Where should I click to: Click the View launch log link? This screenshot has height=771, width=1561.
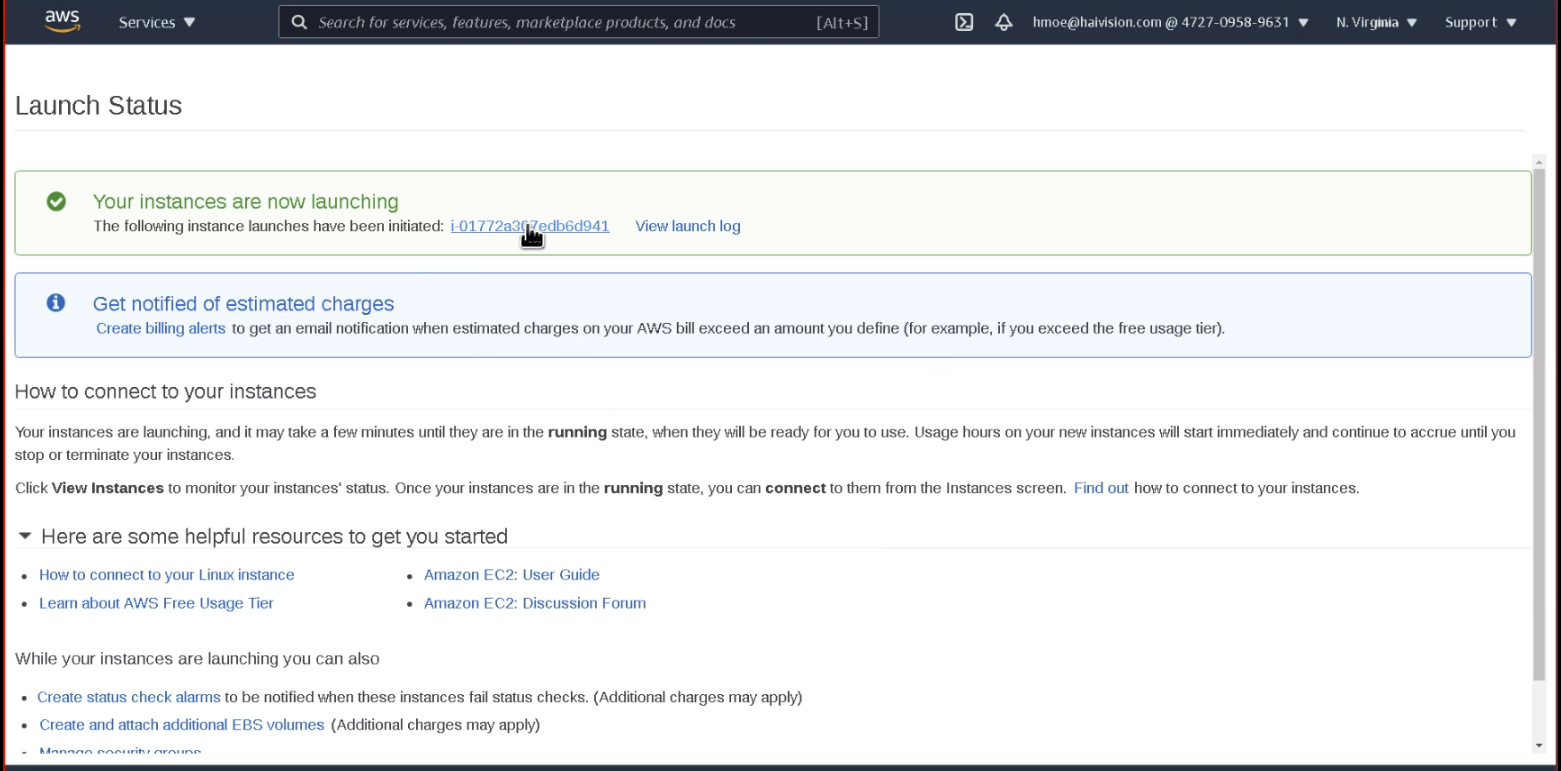pyautogui.click(x=688, y=226)
